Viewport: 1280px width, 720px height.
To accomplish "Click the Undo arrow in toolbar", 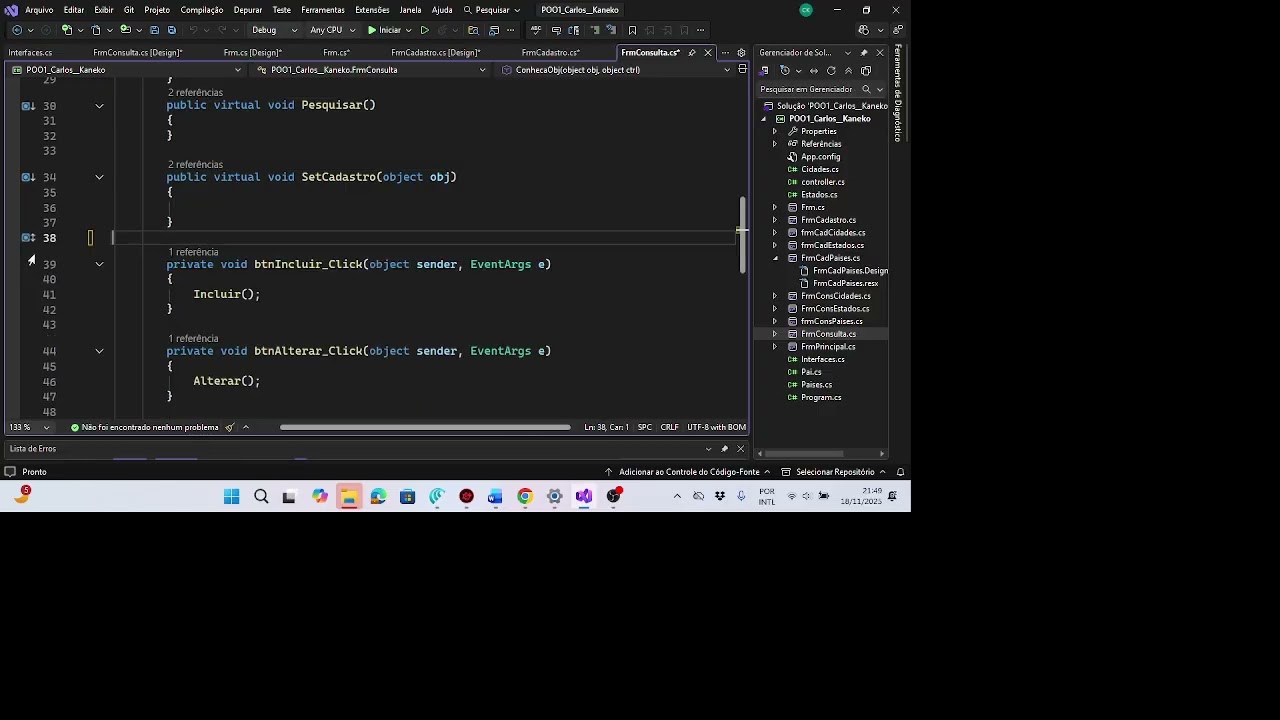I will pyautogui.click(x=193, y=30).
